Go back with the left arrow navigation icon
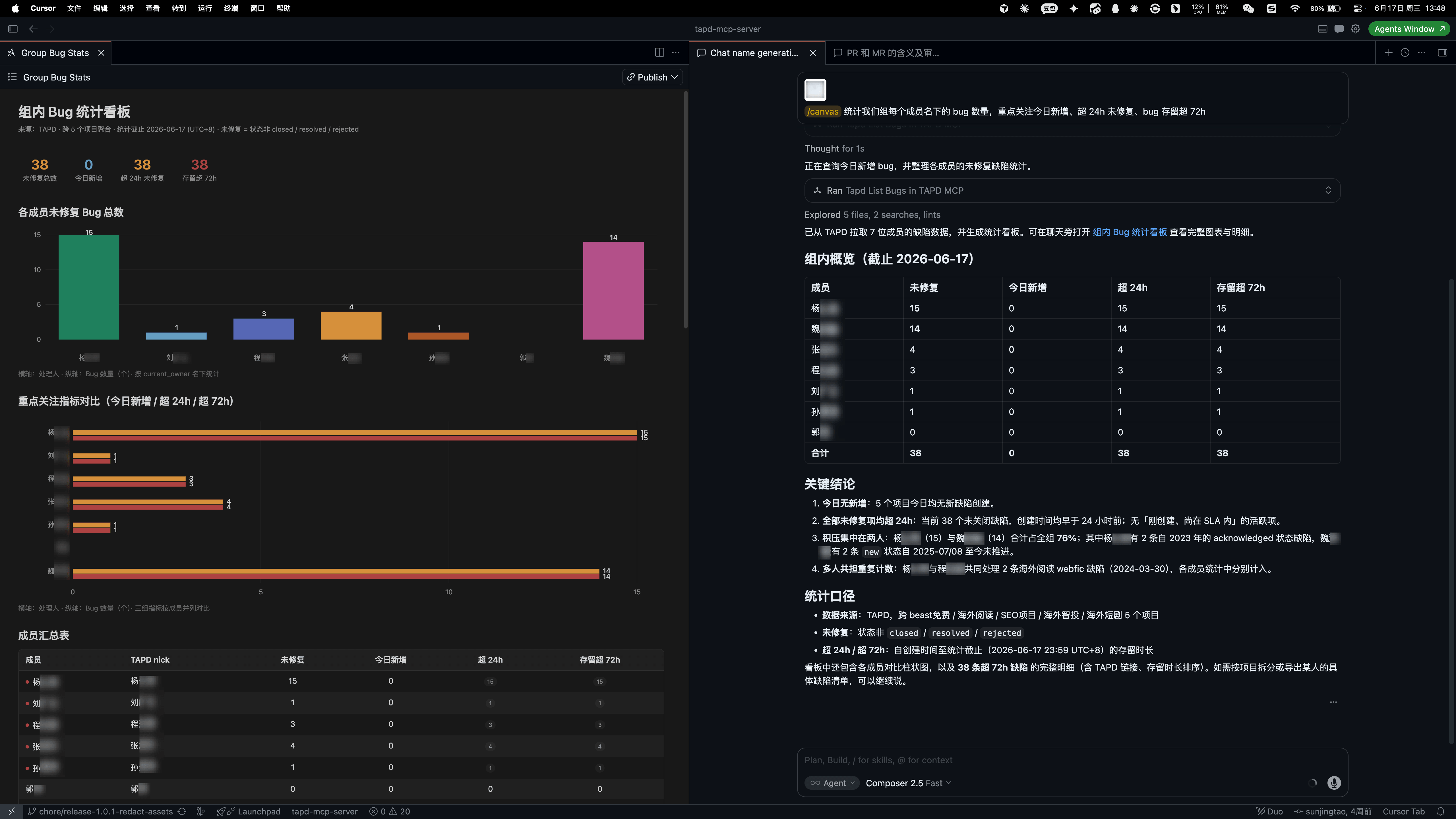1456x819 pixels. [x=33, y=29]
